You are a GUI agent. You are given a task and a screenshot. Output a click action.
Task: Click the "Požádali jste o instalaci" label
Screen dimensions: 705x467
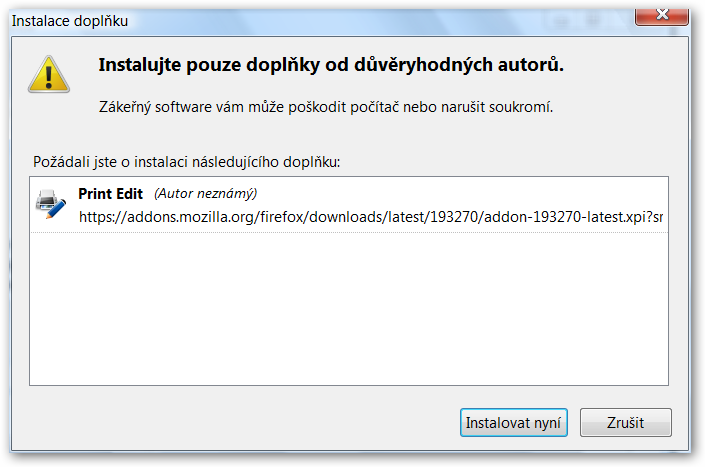click(187, 162)
